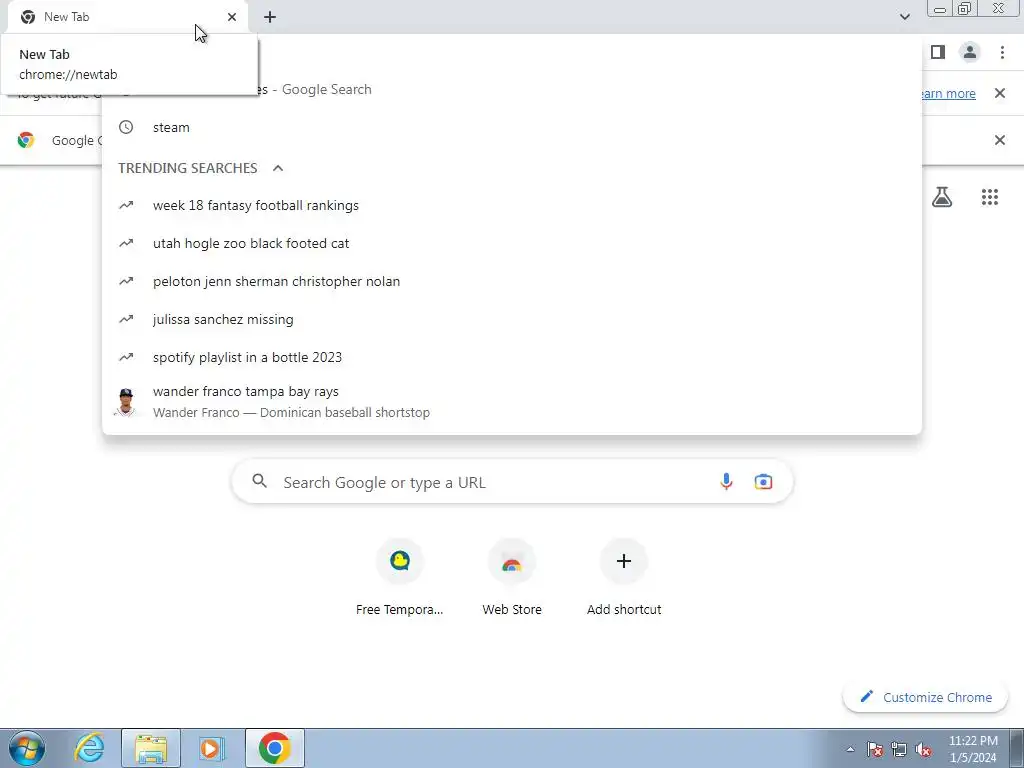Open the Free Tempora... shortcut
Screen dimensions: 1024x768
click(x=400, y=578)
